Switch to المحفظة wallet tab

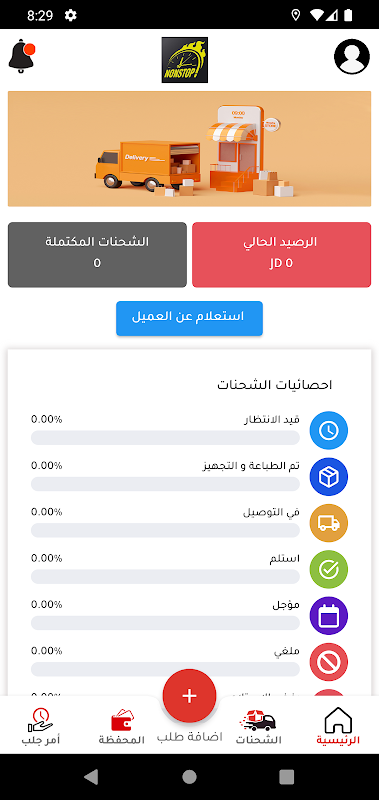click(x=121, y=726)
